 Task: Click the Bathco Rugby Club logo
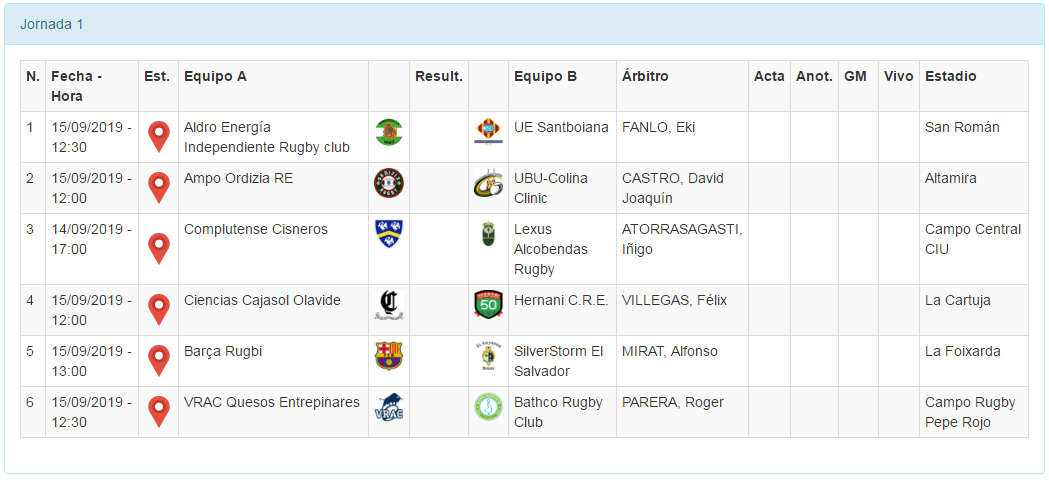click(x=488, y=407)
